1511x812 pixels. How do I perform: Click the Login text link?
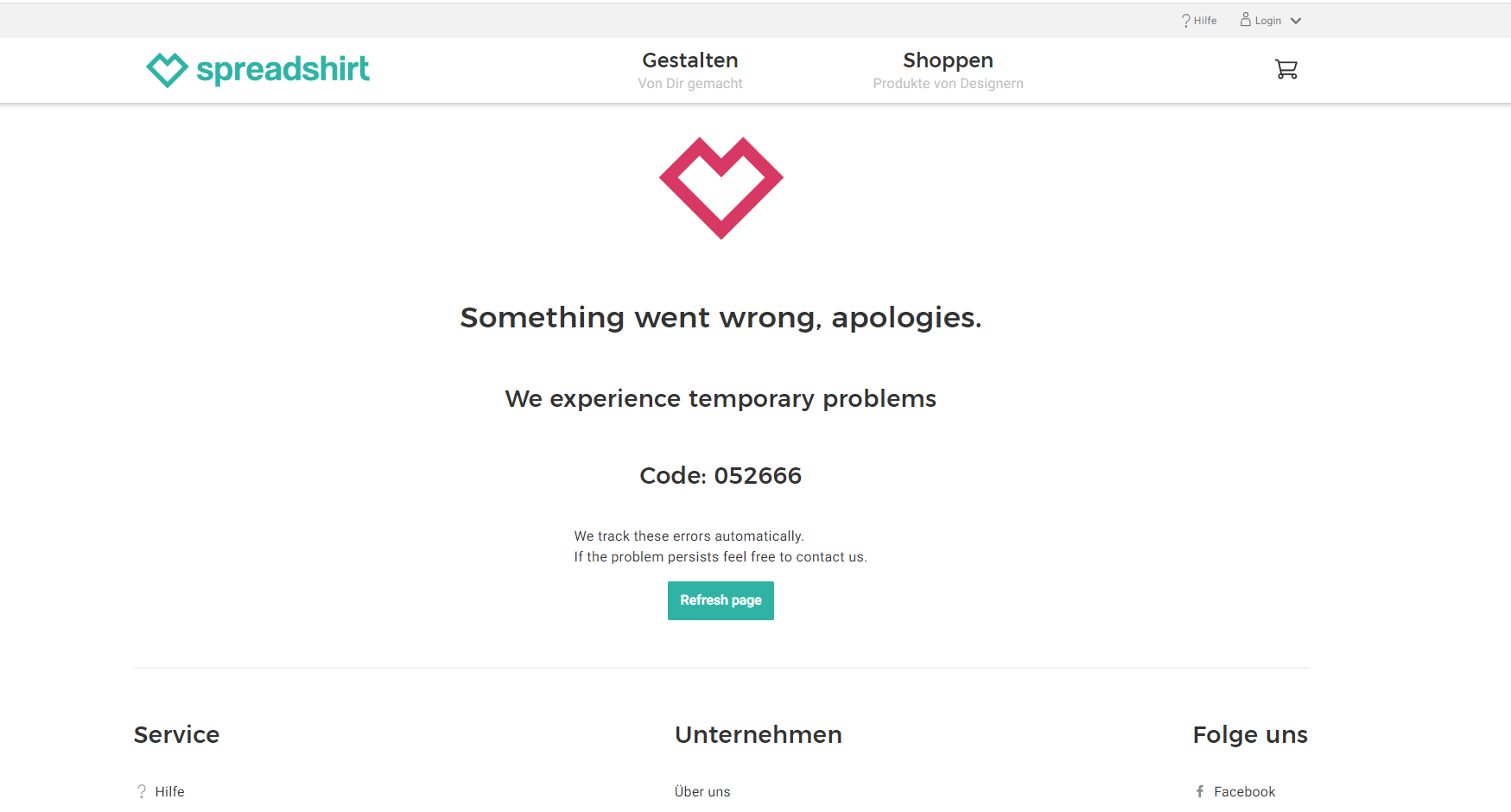[x=1267, y=21]
